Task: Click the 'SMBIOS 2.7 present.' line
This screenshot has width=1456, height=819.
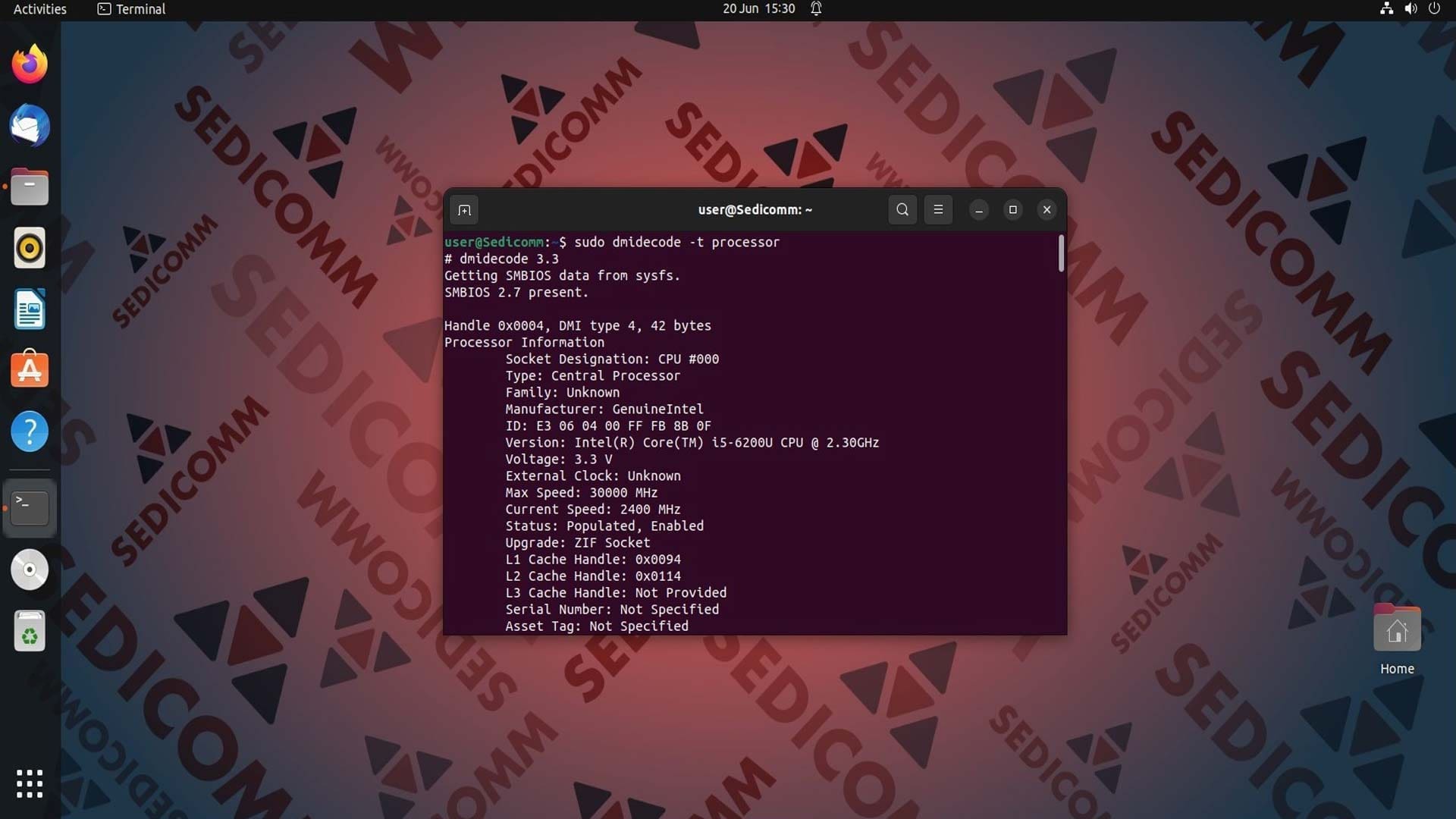Action: (516, 293)
